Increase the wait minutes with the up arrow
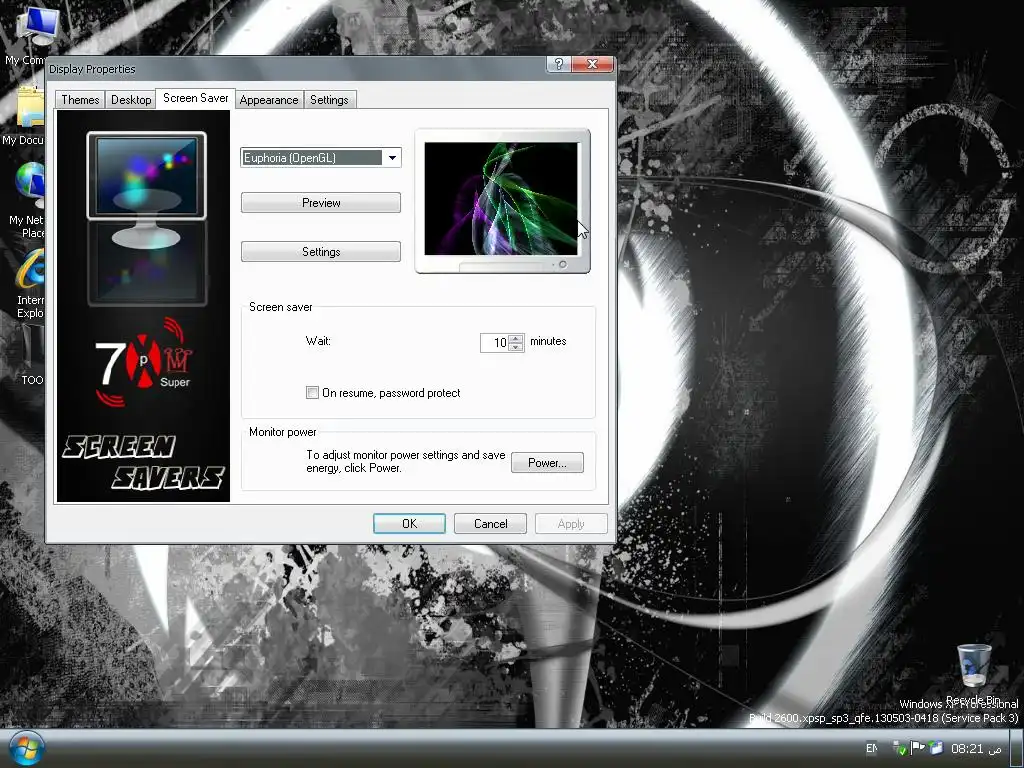Screen dimensions: 1024x768 pyautogui.click(x=516, y=338)
